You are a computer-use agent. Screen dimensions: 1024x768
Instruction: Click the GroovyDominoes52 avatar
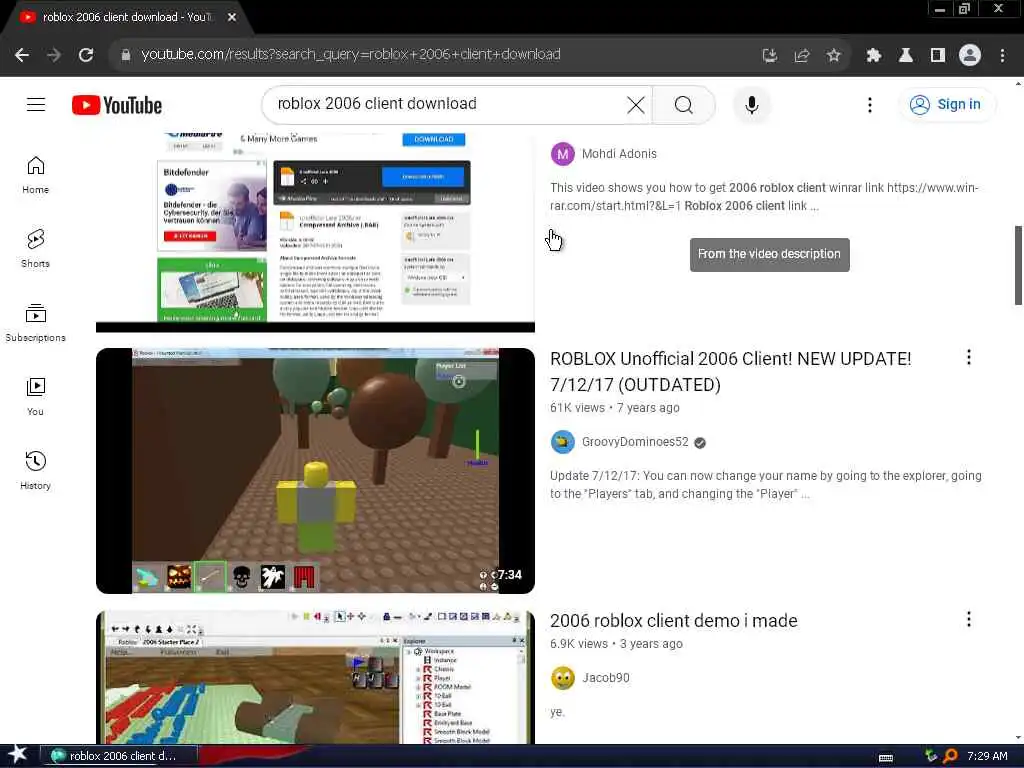click(x=562, y=442)
